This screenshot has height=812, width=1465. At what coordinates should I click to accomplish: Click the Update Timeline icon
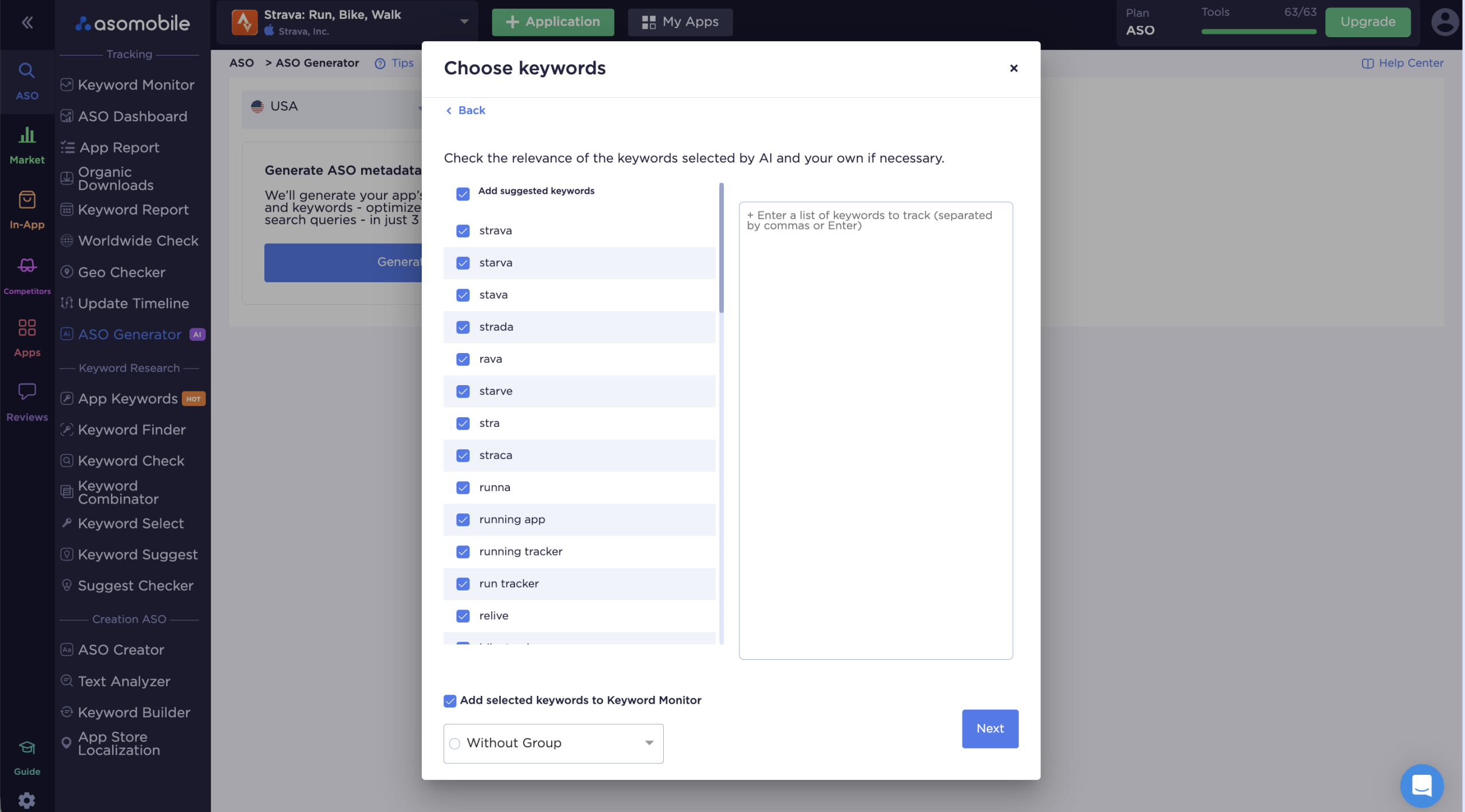(x=67, y=303)
